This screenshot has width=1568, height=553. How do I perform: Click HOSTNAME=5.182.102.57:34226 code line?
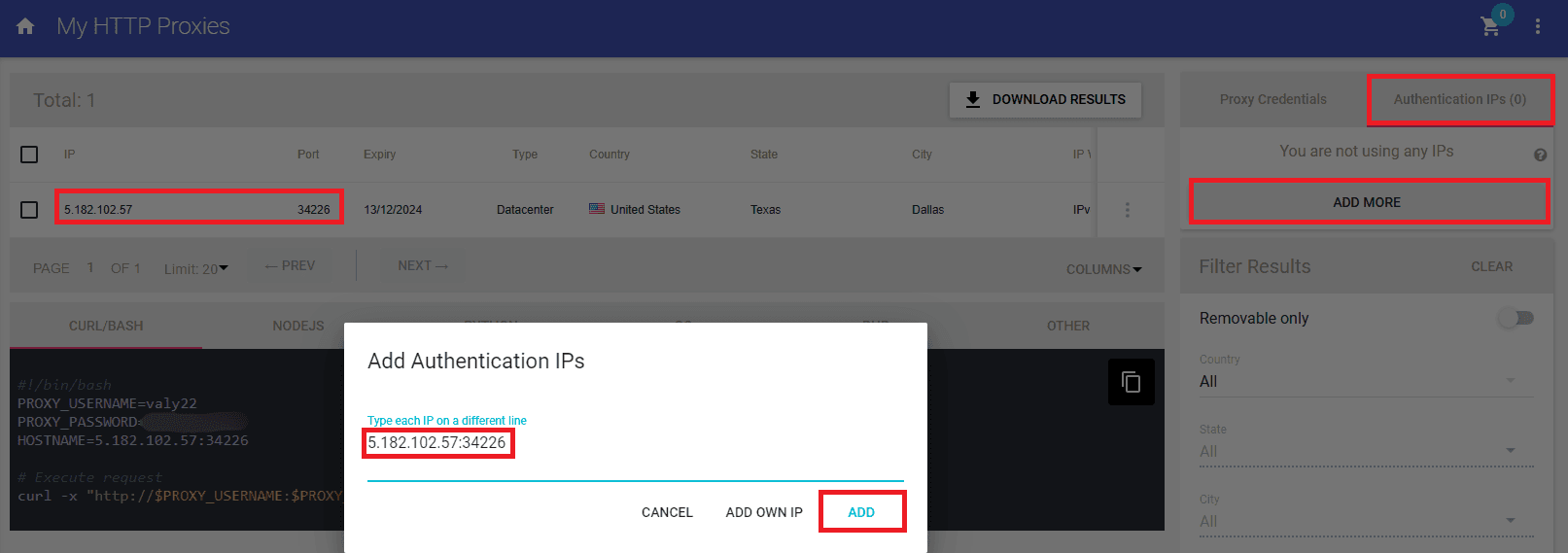point(133,440)
